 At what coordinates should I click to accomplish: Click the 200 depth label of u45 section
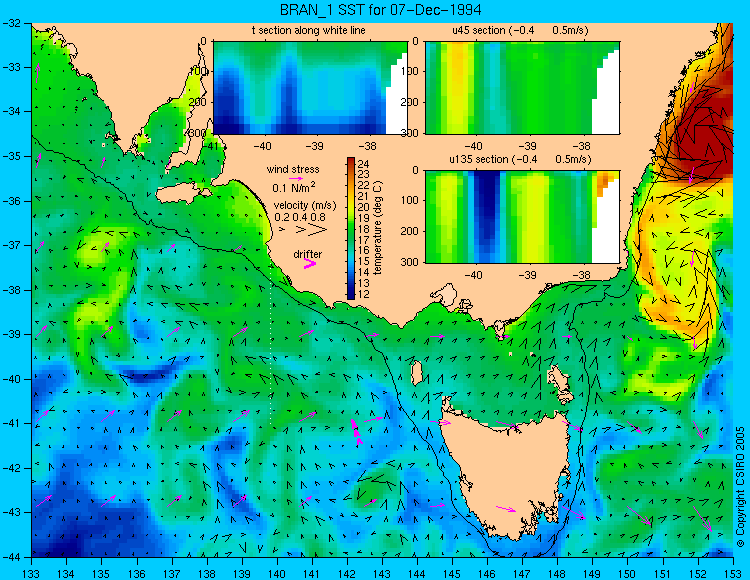(411, 102)
